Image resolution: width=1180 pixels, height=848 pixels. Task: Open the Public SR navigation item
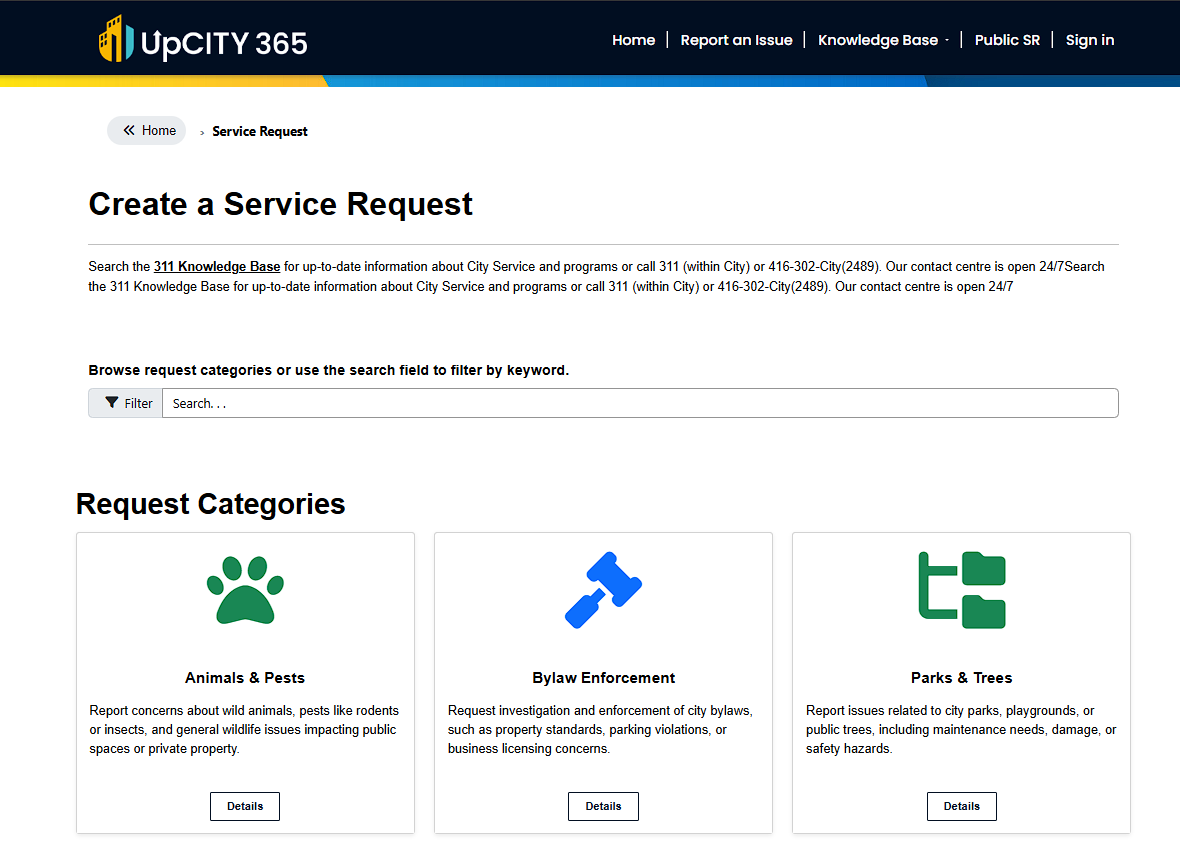pyautogui.click(x=1007, y=40)
